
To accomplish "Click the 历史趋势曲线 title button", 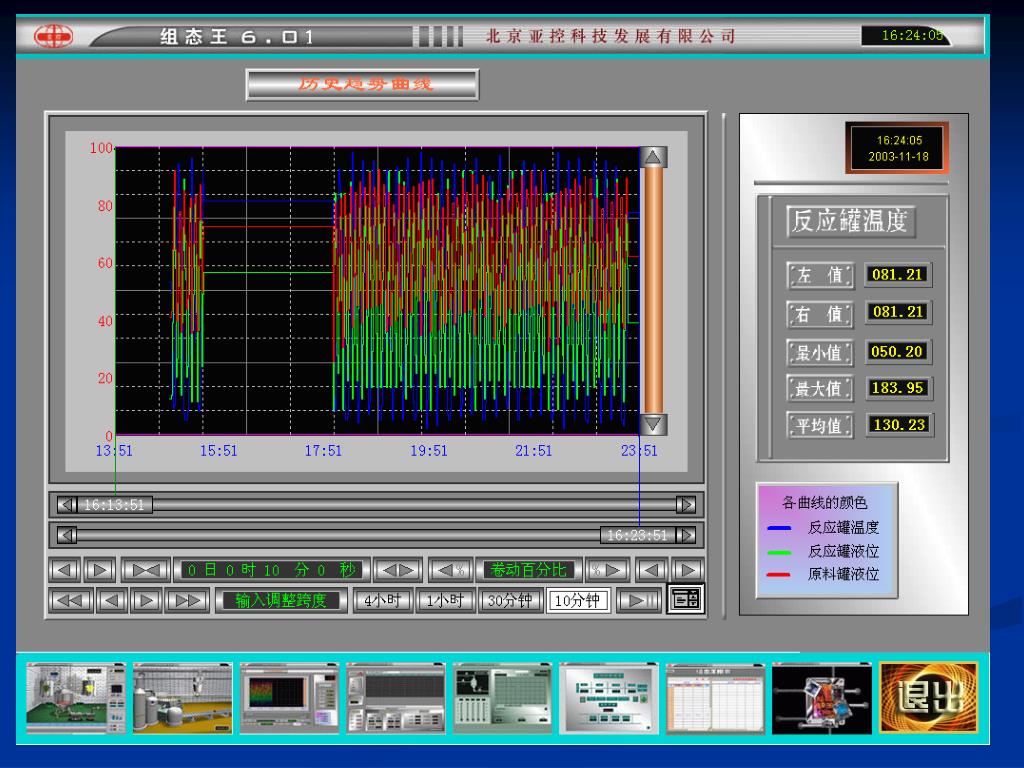I will coord(362,84).
